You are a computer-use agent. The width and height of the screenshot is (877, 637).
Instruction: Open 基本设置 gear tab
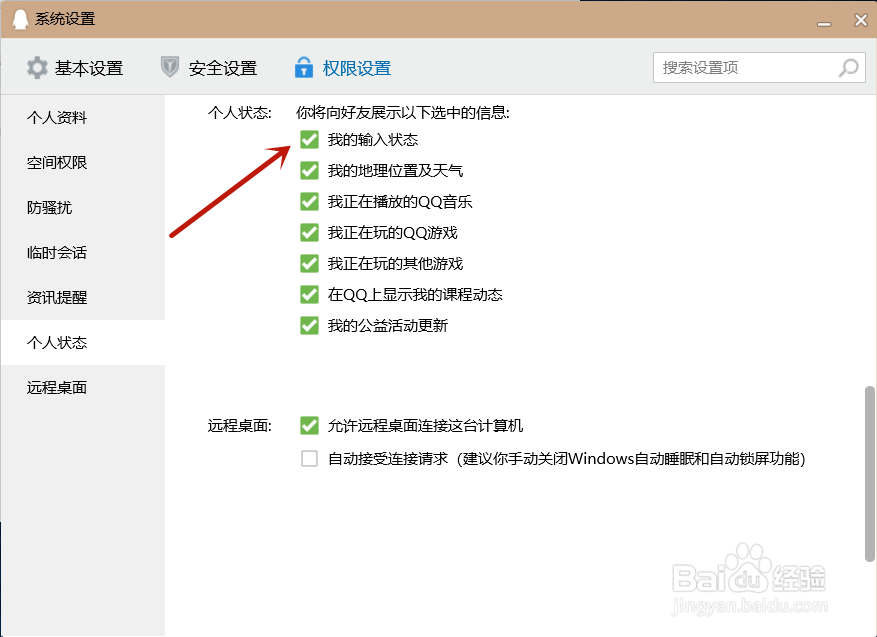coord(75,68)
